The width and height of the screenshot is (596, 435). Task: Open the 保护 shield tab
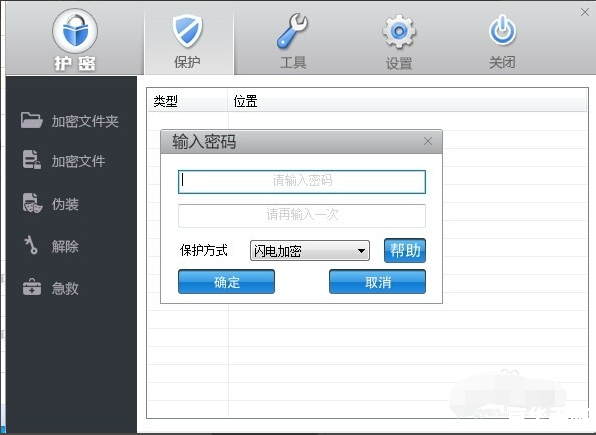point(188,41)
